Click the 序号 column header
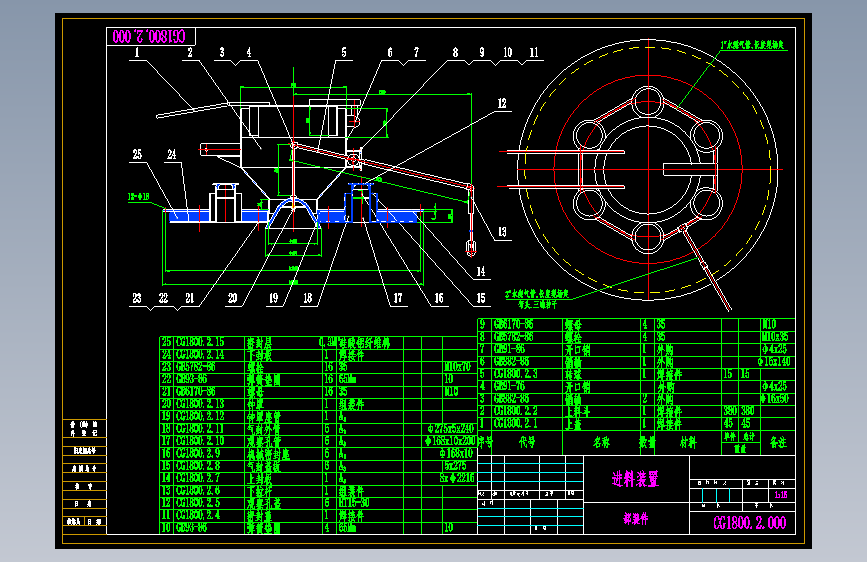867x562 pixels. click(485, 442)
